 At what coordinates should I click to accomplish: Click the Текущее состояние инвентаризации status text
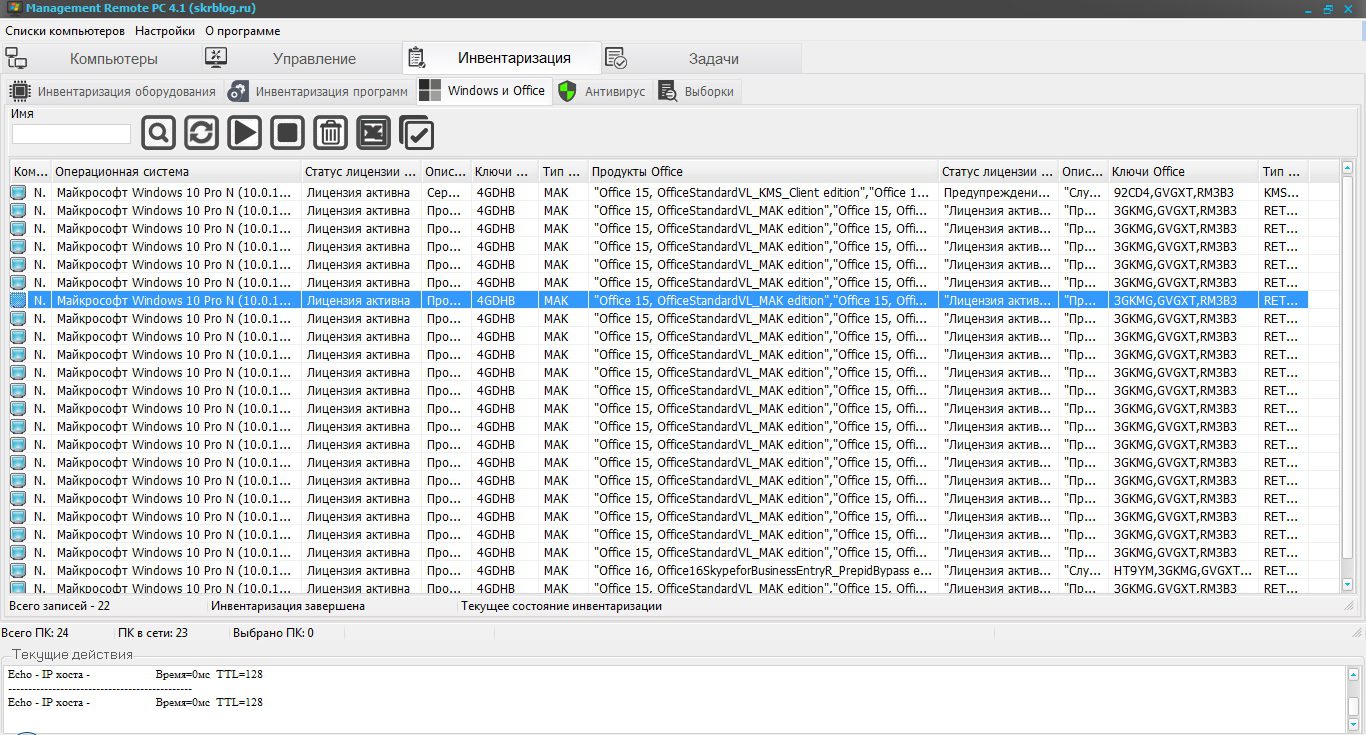[x=561, y=606]
